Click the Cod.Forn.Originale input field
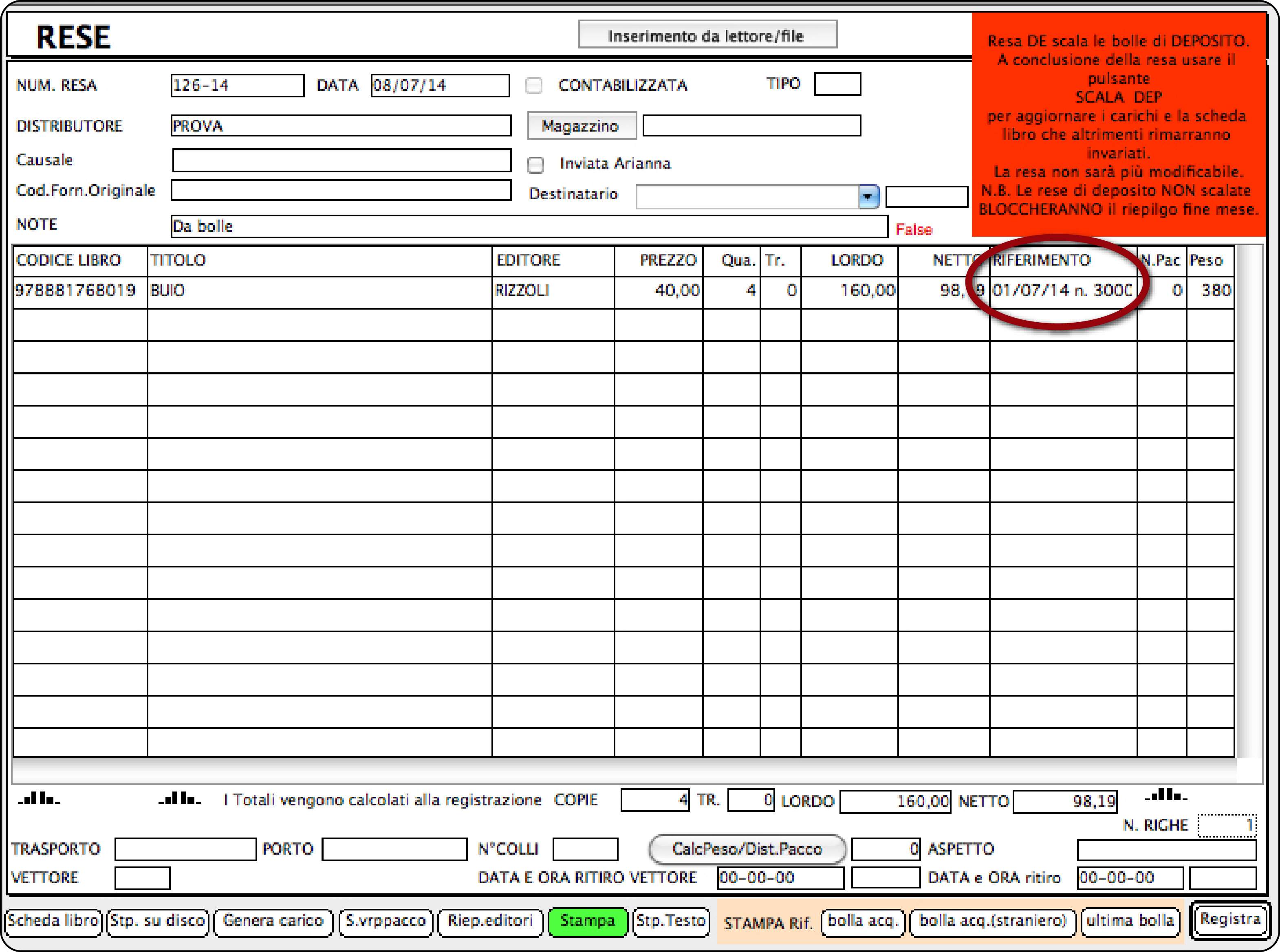 341,190
